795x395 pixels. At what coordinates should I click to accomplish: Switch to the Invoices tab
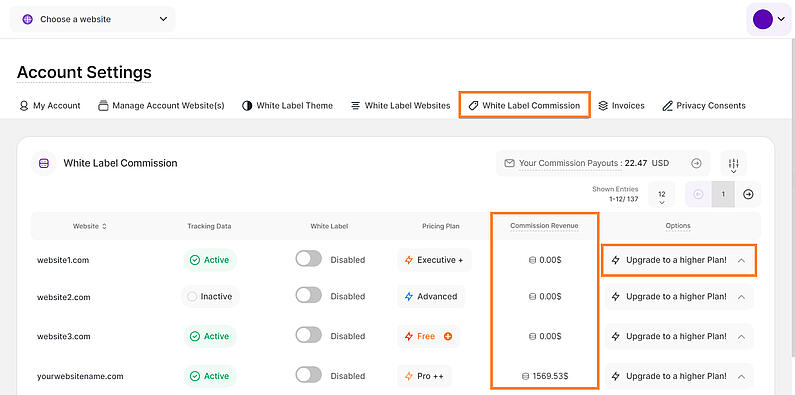(621, 105)
